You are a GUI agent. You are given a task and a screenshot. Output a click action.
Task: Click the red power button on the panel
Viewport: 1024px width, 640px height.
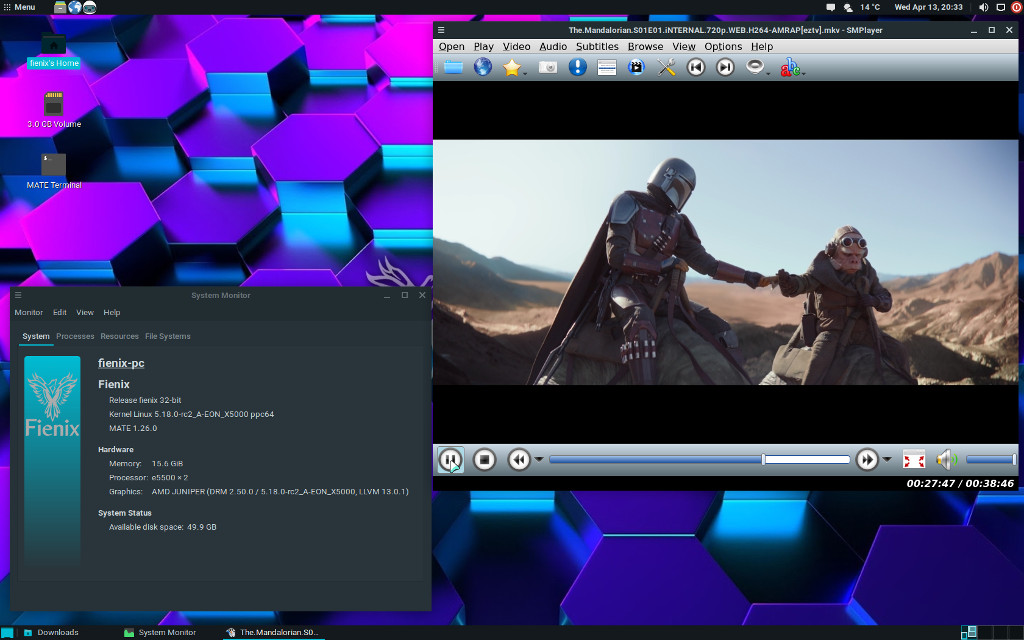tap(1017, 7)
